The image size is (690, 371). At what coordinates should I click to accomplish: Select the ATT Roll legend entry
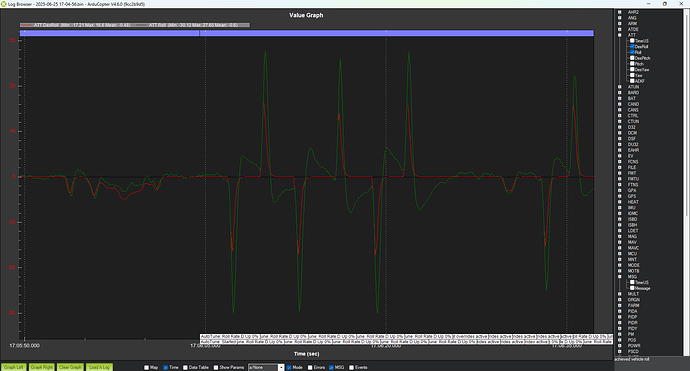193,25
